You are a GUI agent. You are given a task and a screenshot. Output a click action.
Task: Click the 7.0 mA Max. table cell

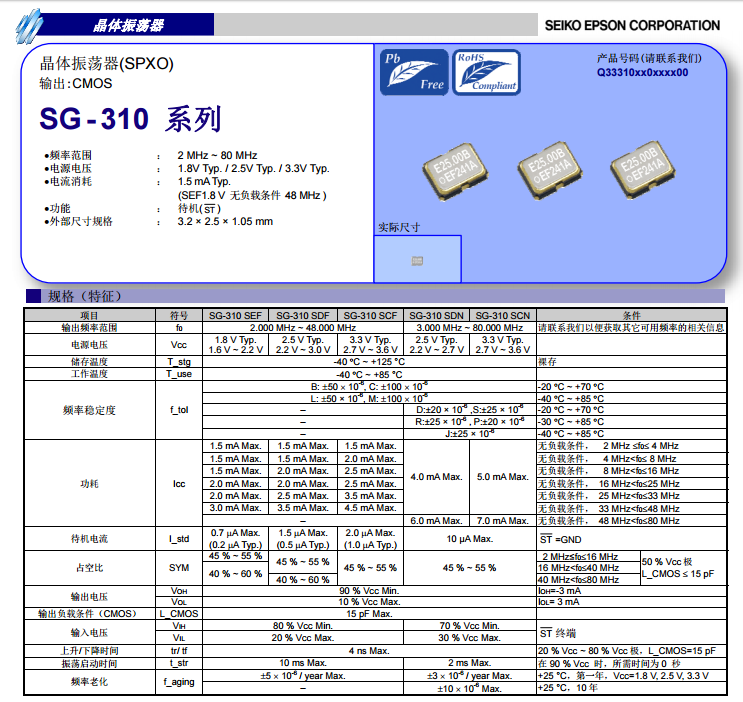[502, 521]
